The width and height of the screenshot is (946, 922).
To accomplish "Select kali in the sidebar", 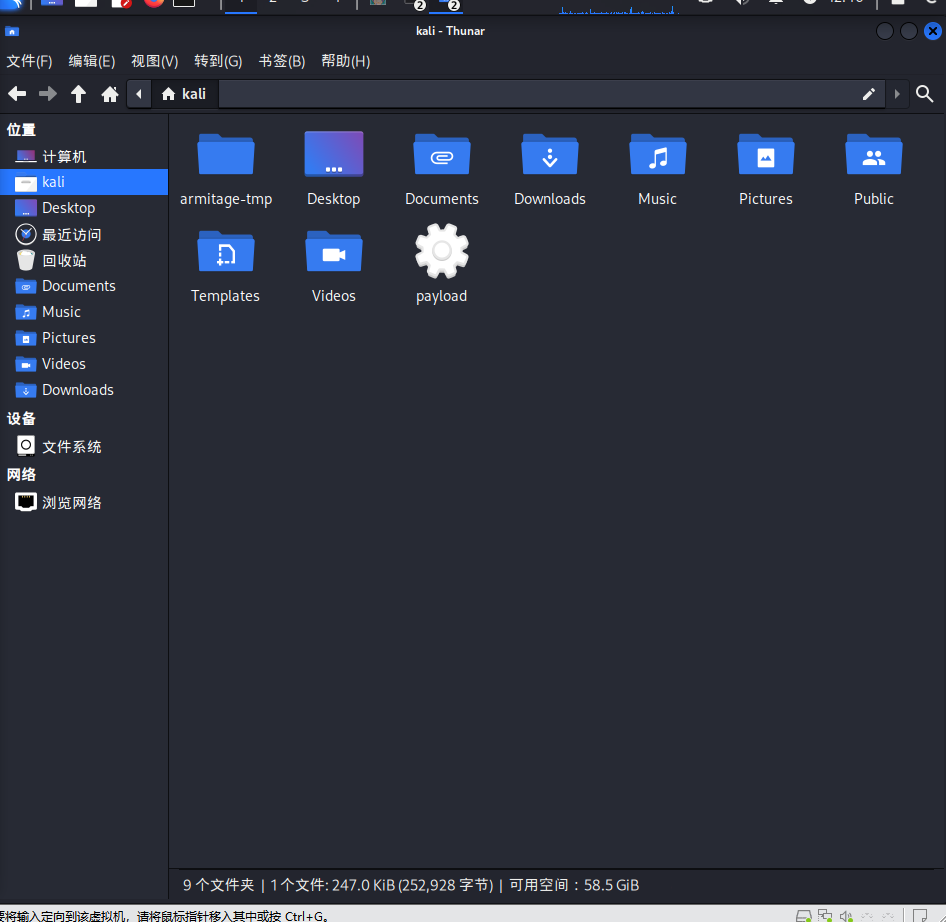I will tap(84, 182).
